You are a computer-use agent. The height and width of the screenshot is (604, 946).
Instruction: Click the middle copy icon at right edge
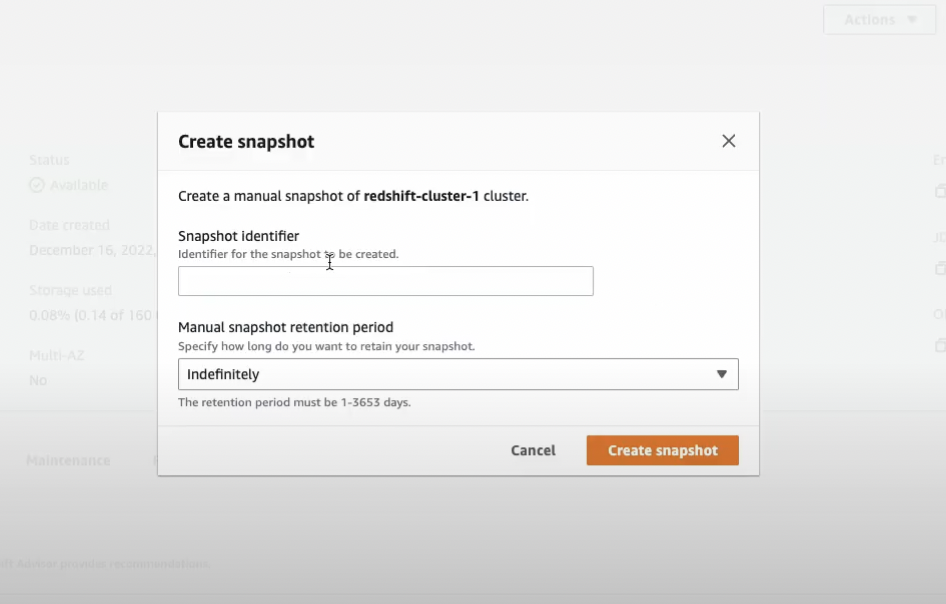(940, 268)
